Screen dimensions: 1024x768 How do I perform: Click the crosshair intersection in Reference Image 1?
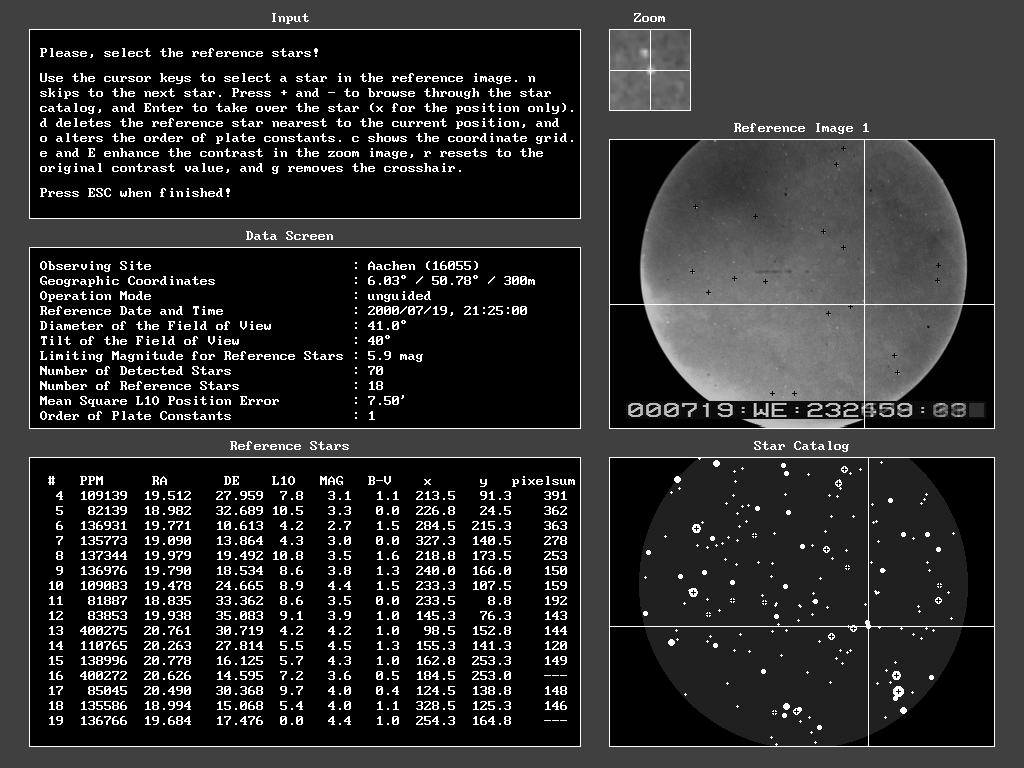[866, 304]
